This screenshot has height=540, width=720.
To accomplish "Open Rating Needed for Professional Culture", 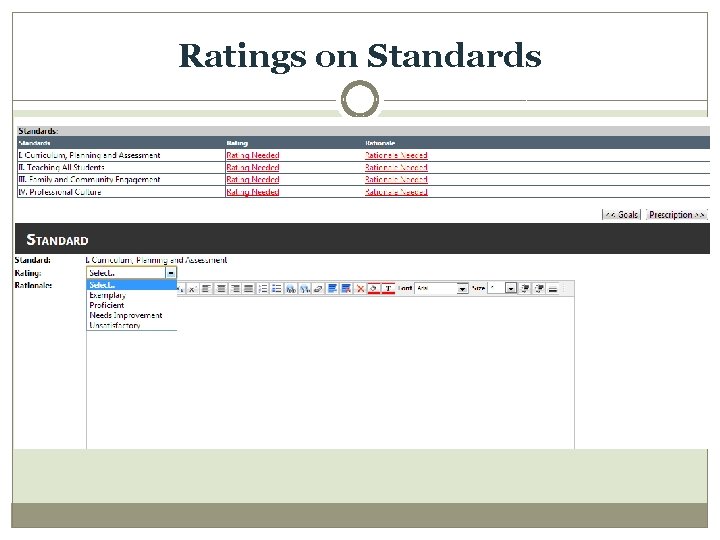I will (x=253, y=192).
